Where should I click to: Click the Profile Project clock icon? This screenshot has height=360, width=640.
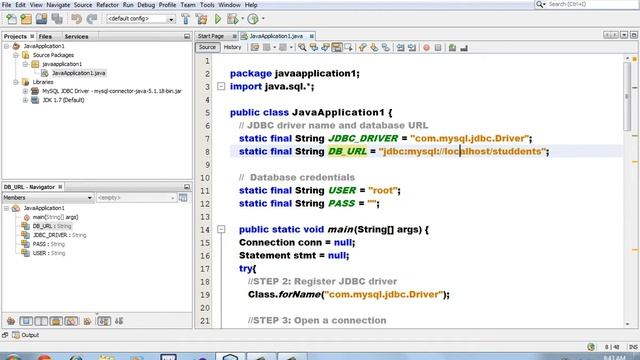[253, 19]
